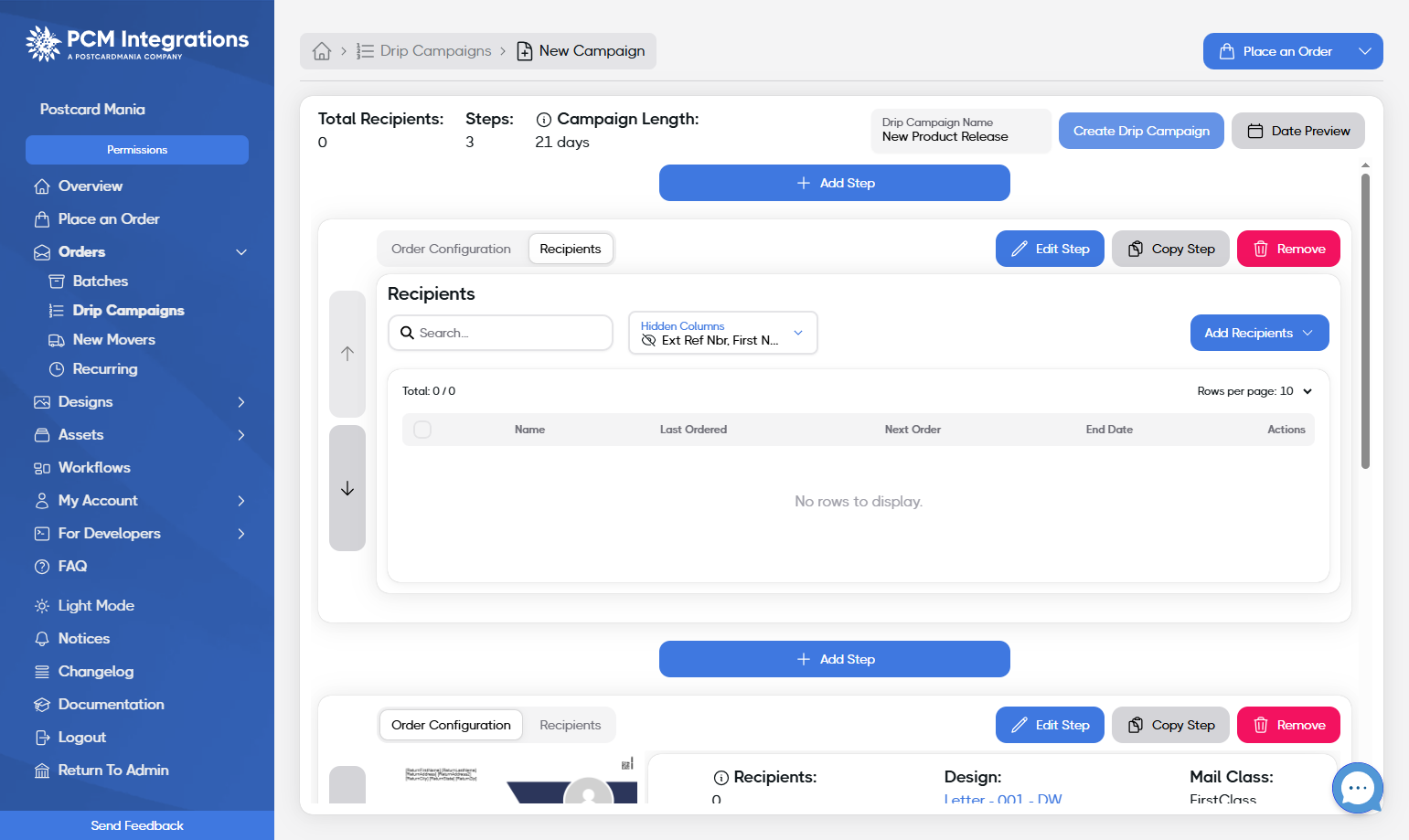Image resolution: width=1409 pixels, height=840 pixels.
Task: Click the PCM Integrations logo
Action: (x=137, y=43)
